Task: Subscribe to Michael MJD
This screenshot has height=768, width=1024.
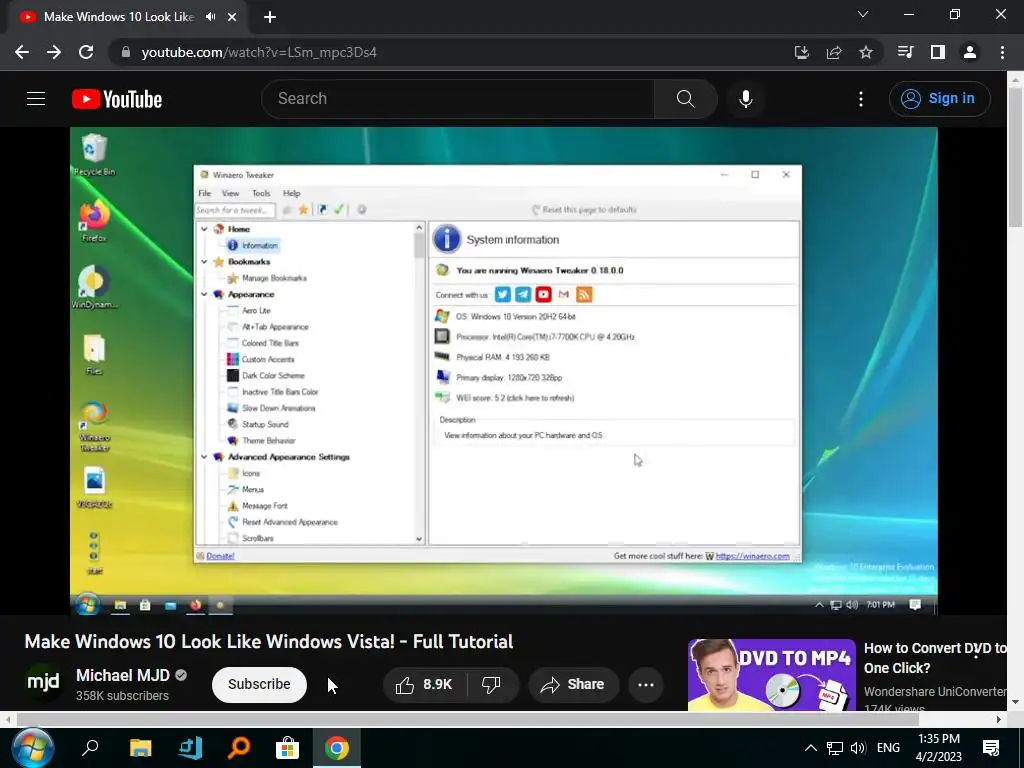Action: 259,684
